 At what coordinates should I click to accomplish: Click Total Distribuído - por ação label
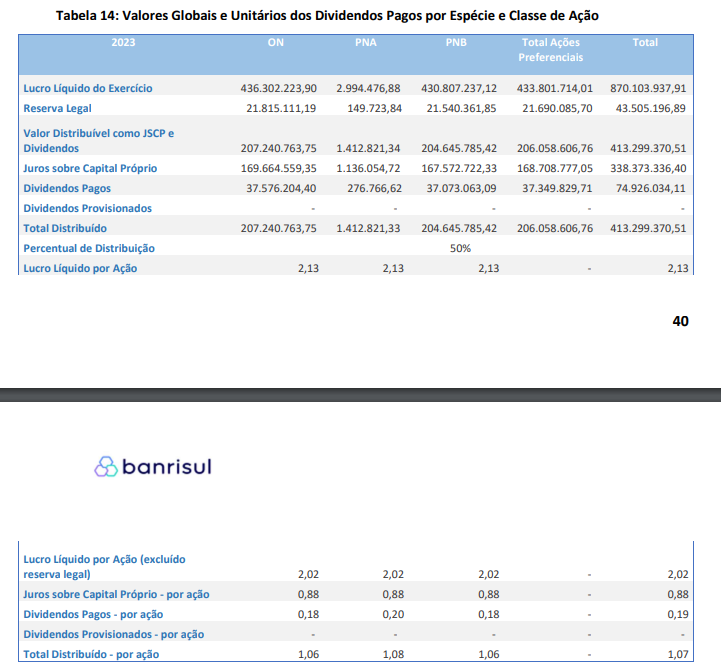point(91,654)
